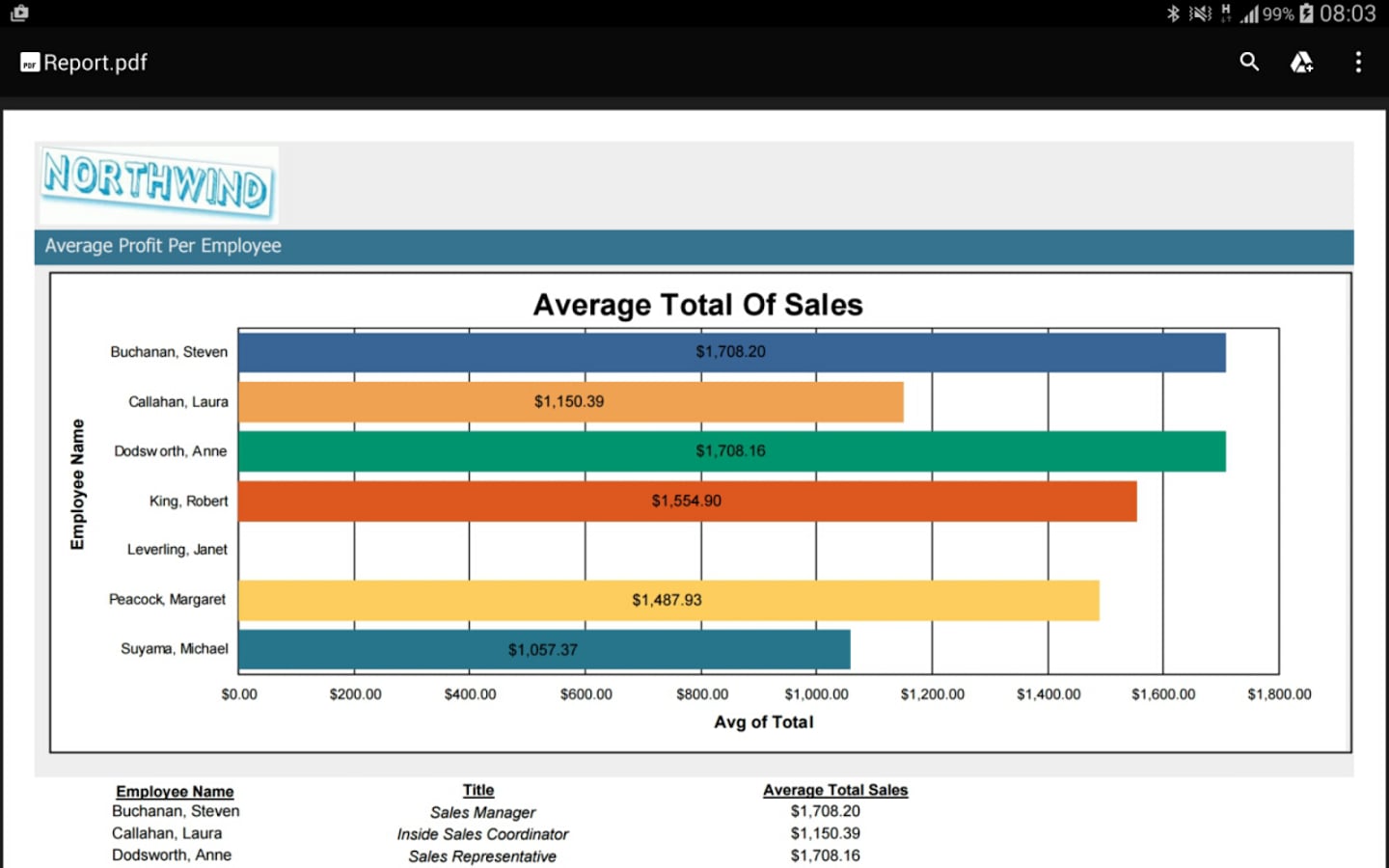
Task: Tap the $1,200.00 axis tick label
Action: point(933,694)
